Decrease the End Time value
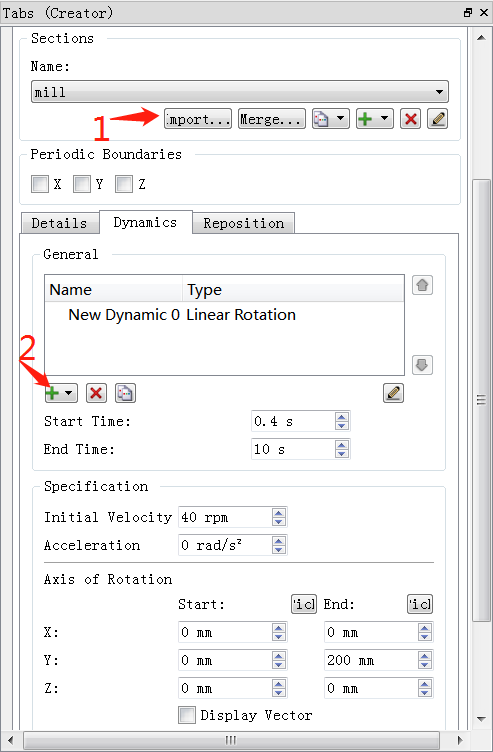The width and height of the screenshot is (493, 752). pos(341,454)
